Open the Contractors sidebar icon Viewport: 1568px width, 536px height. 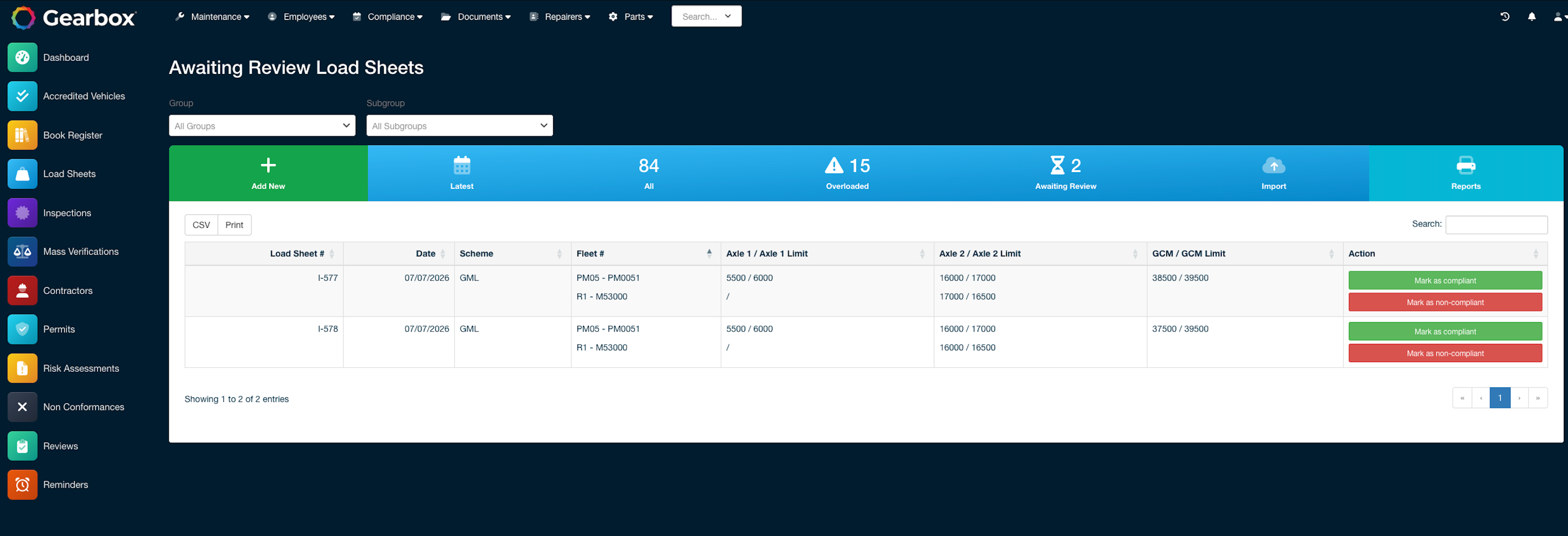(x=23, y=291)
